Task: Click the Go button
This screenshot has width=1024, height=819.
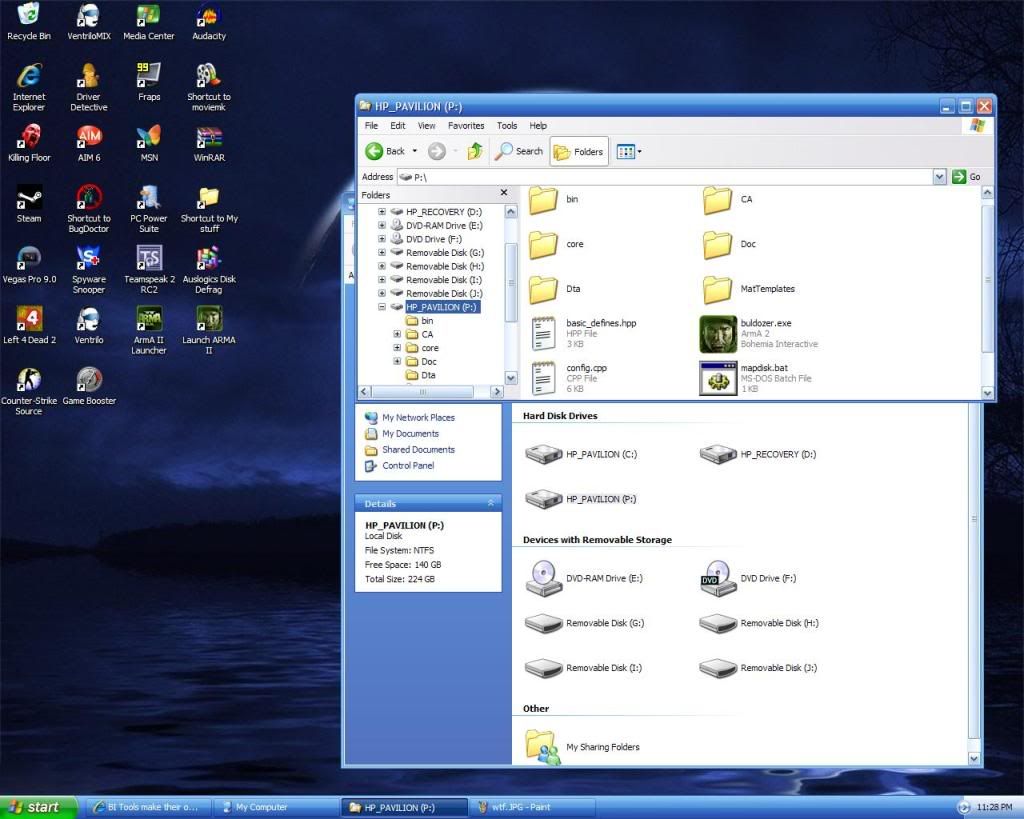Action: (x=967, y=177)
